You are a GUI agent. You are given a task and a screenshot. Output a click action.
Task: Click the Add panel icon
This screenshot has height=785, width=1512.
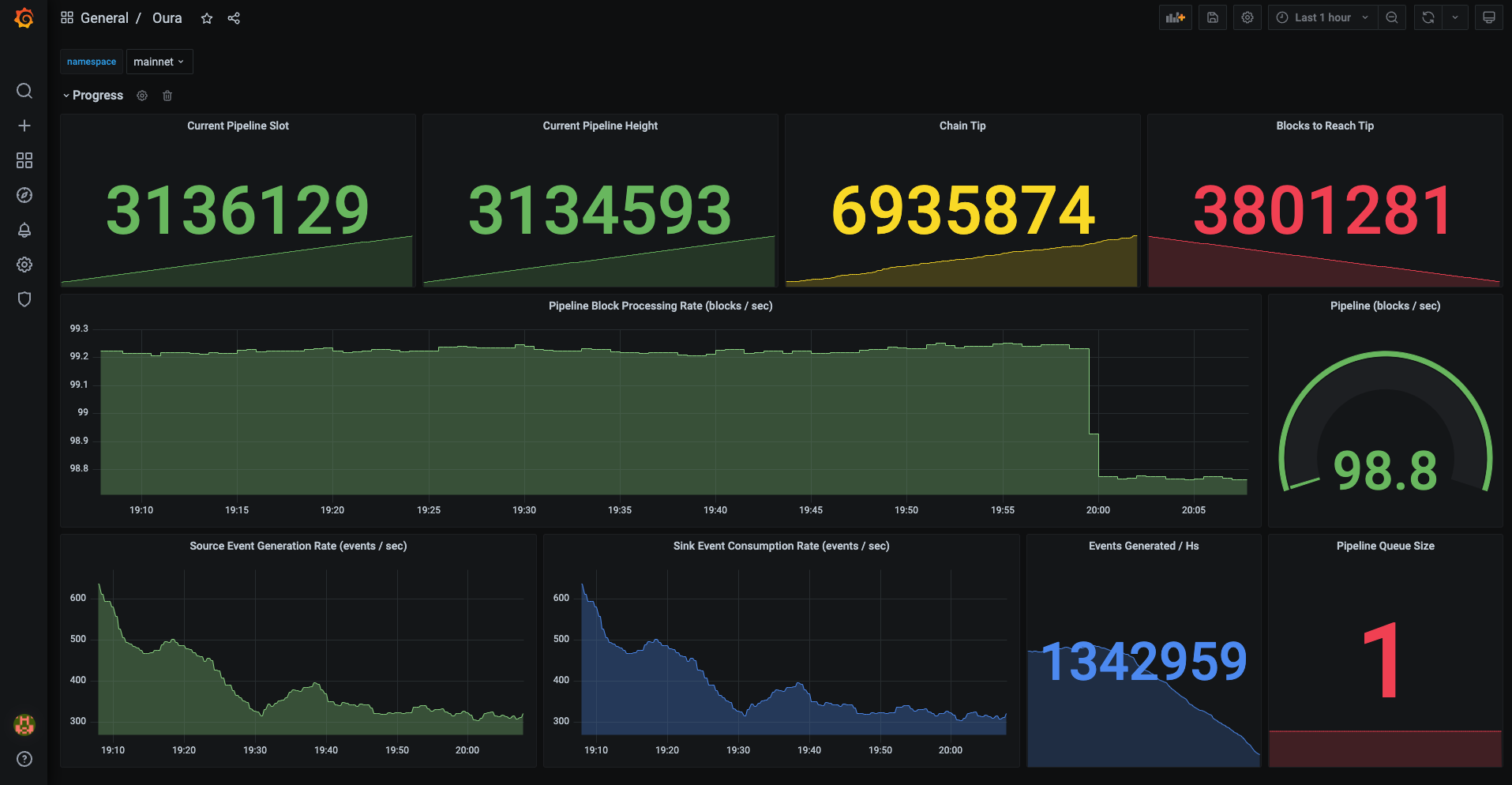[1175, 17]
